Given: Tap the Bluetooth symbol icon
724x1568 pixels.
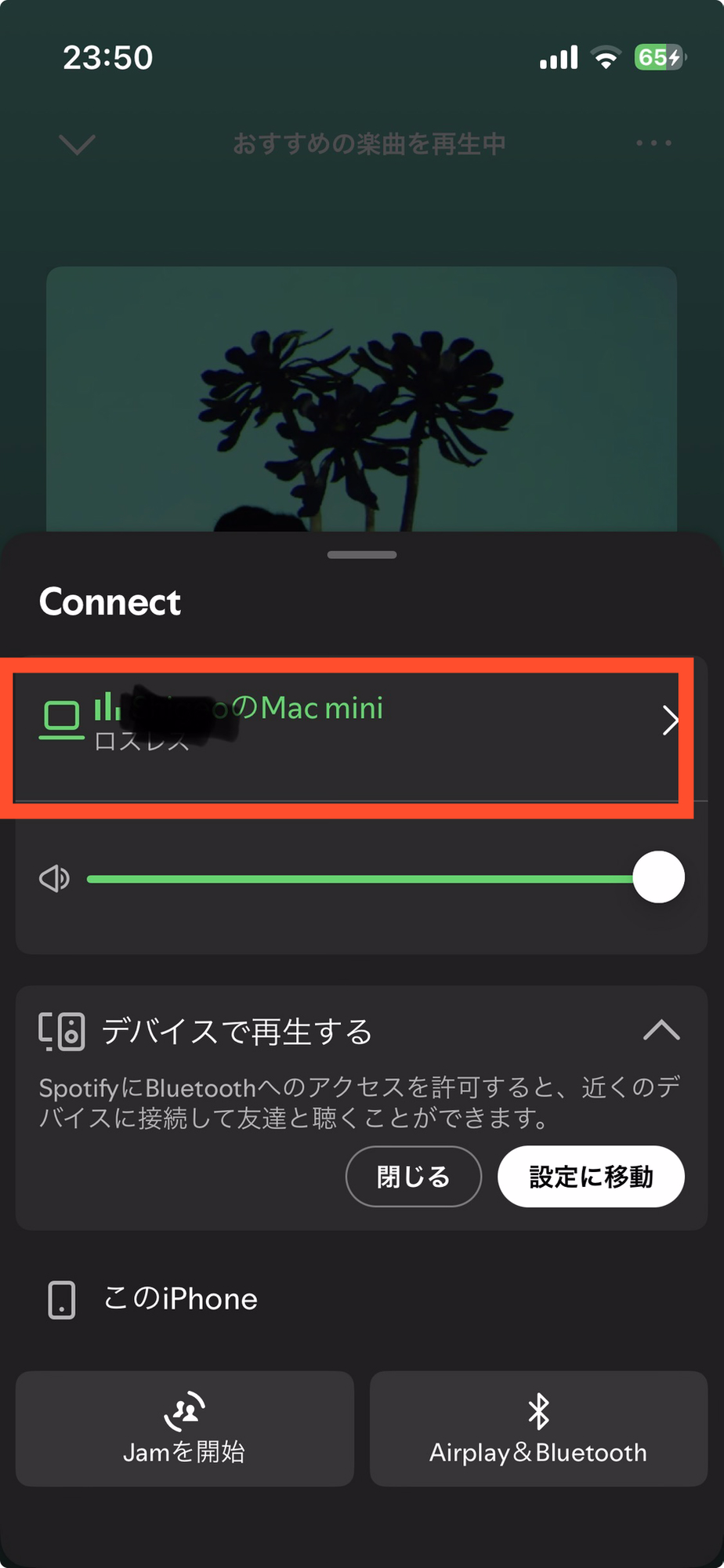Looking at the screenshot, I should click(538, 1411).
